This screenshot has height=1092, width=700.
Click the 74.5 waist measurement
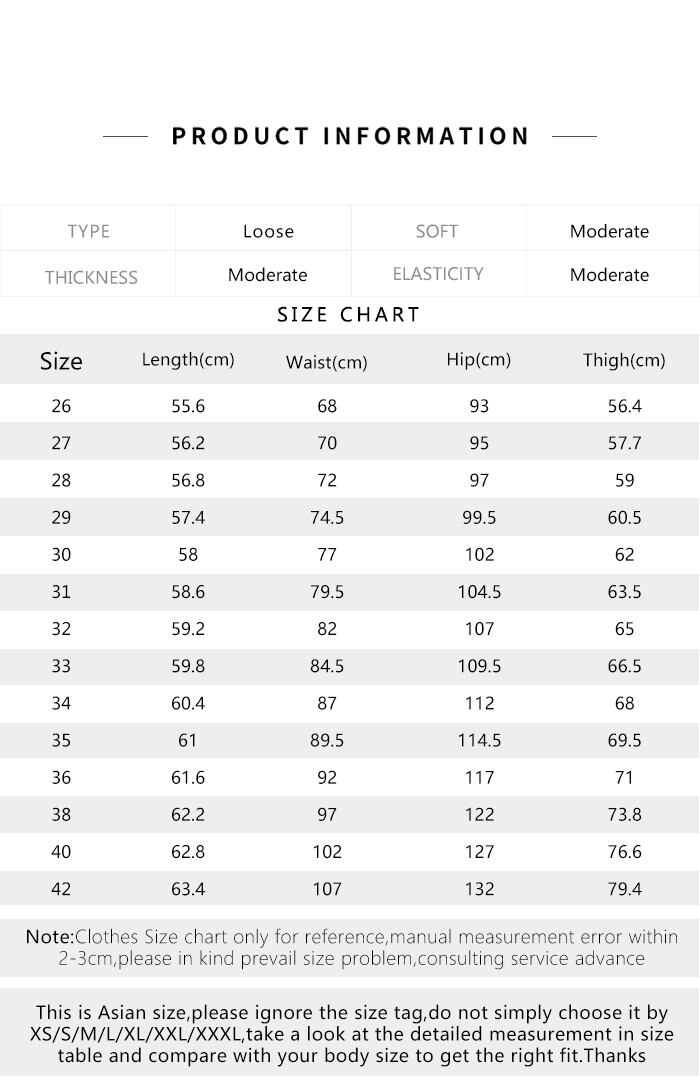click(327, 518)
